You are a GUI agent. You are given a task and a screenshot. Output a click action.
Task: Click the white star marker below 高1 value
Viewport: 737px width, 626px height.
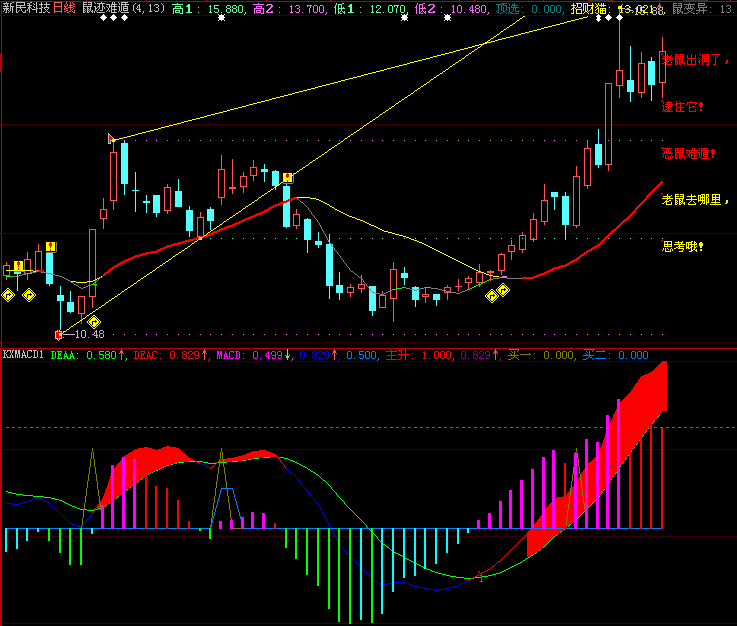[222, 18]
